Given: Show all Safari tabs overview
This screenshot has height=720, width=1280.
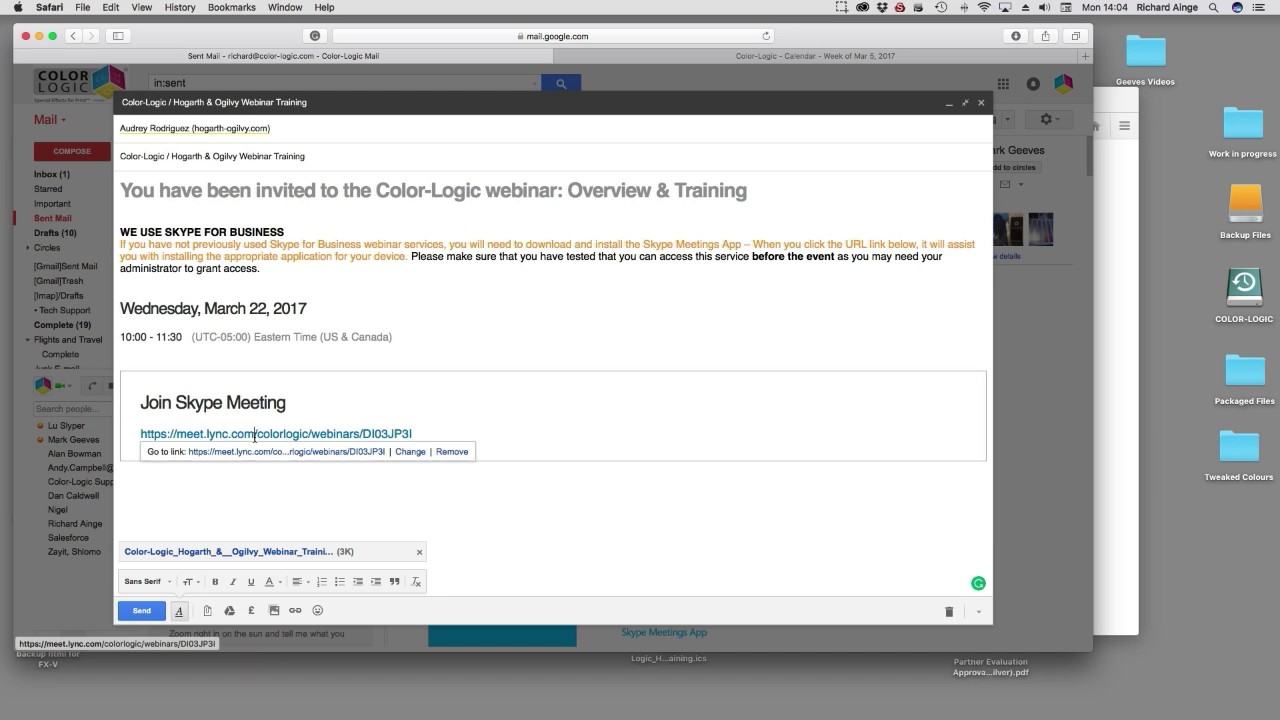Looking at the screenshot, I should [x=1076, y=36].
